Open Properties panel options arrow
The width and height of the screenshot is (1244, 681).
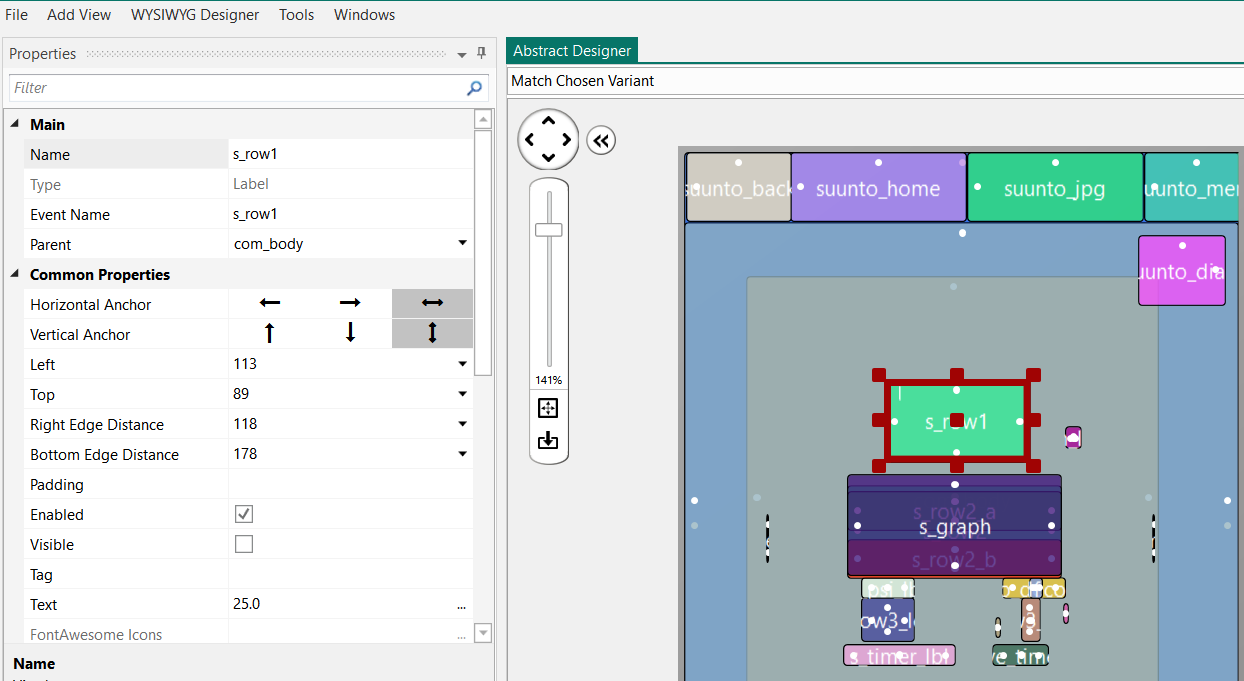click(462, 55)
